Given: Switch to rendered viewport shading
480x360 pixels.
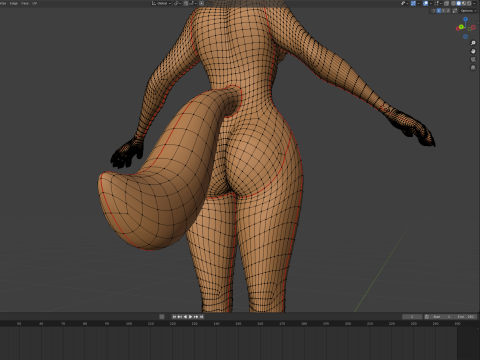Looking at the screenshot, I should click(469, 3).
